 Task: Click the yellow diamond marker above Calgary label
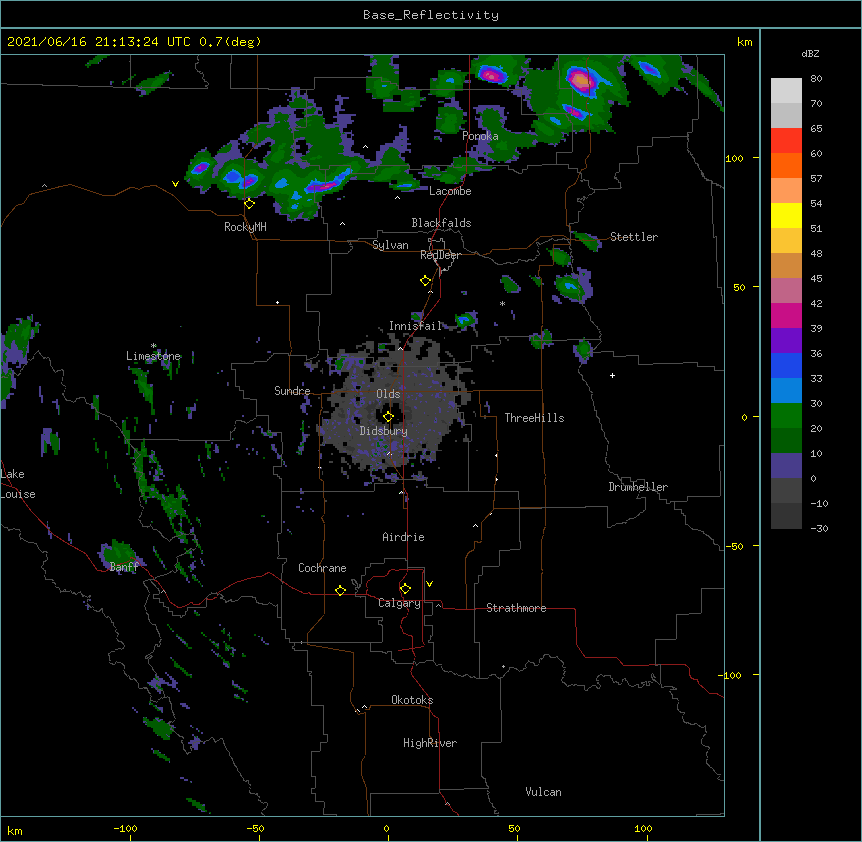405,589
